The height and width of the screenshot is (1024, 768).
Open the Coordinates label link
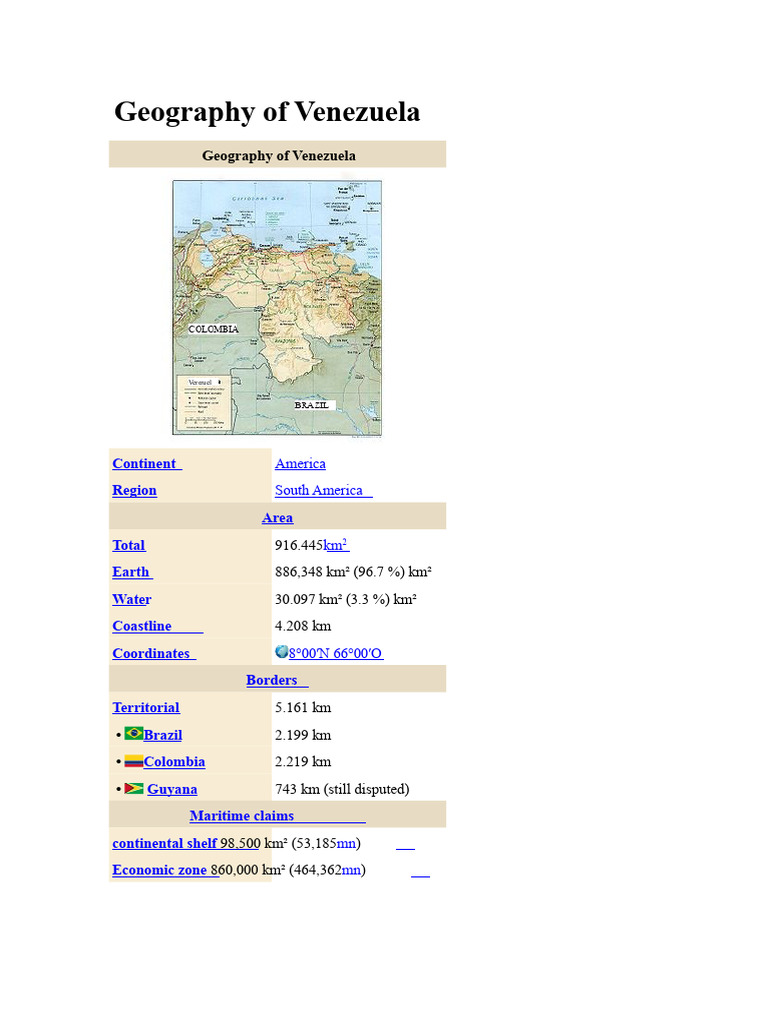point(154,654)
